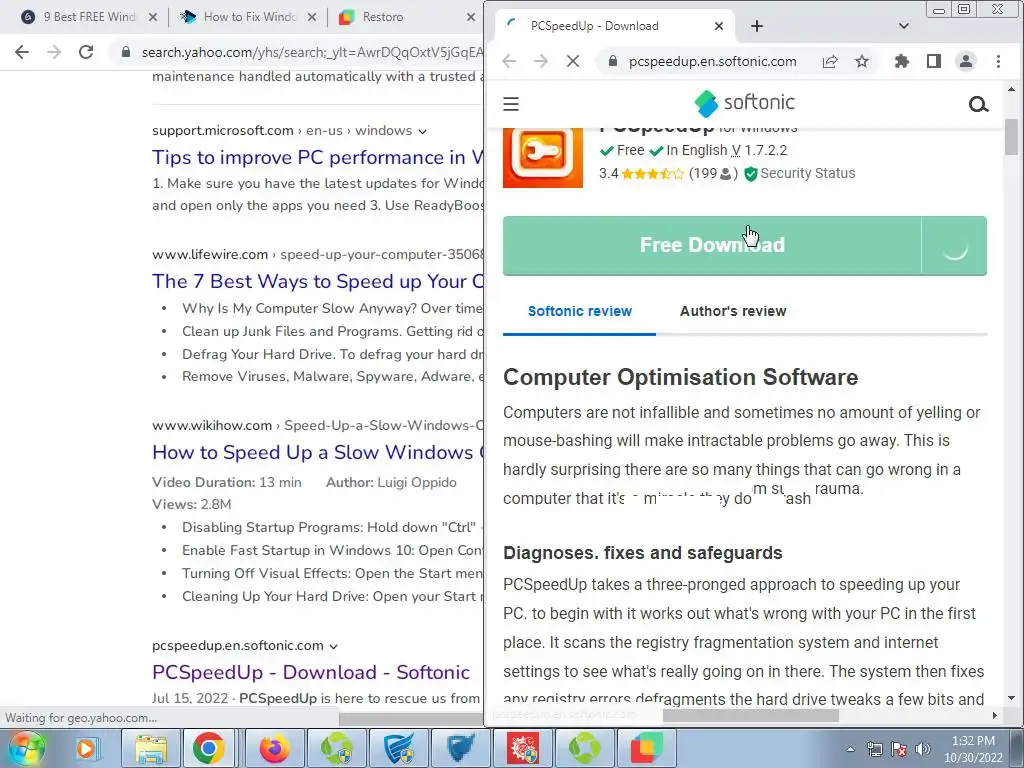Expand support.microsoft.com result dropdown arrow

coord(423,131)
